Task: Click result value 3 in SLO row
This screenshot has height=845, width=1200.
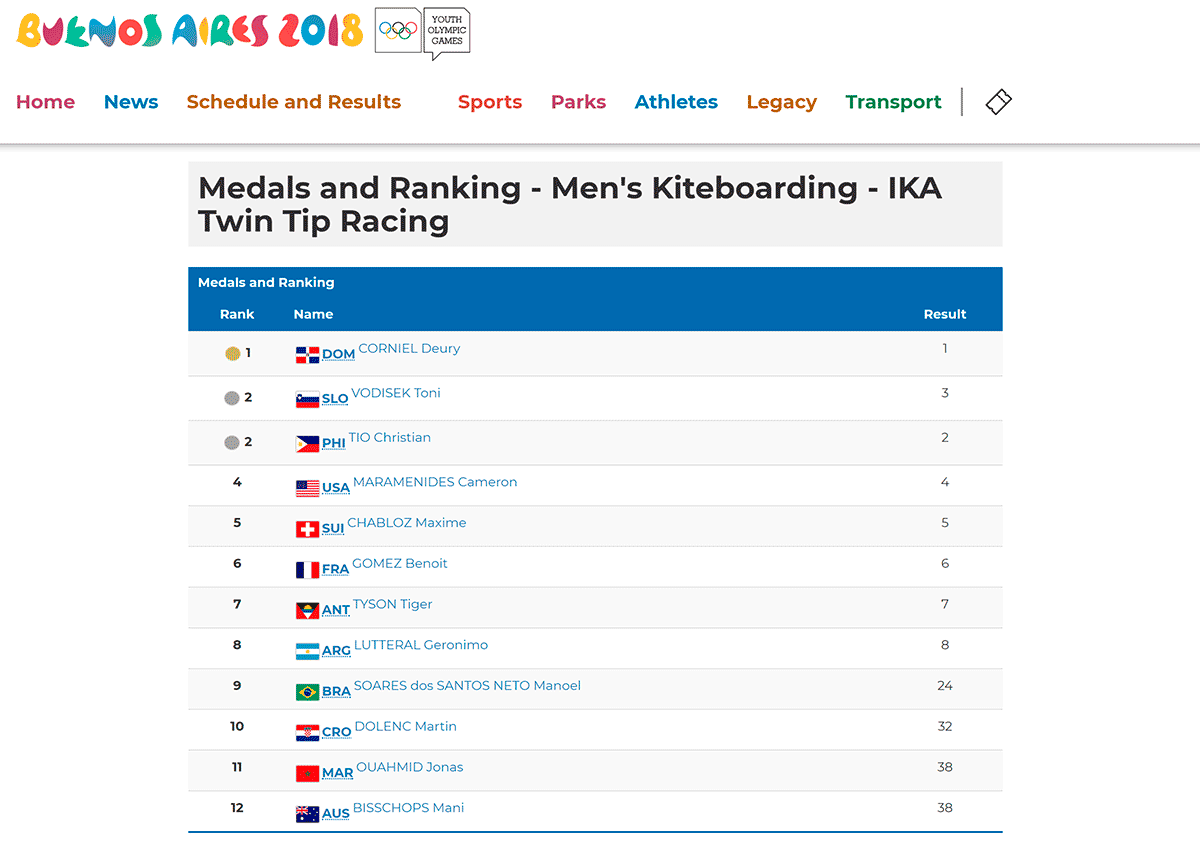Action: pyautogui.click(x=945, y=393)
